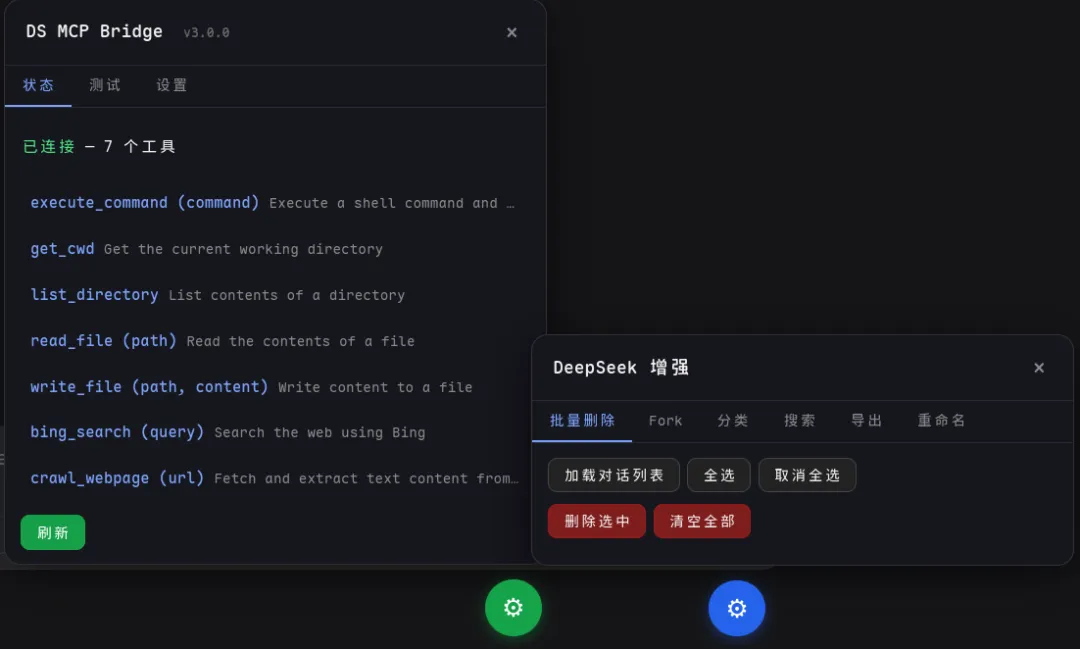1080x649 pixels.
Task: Open the 分类 tab
Action: pos(732,420)
